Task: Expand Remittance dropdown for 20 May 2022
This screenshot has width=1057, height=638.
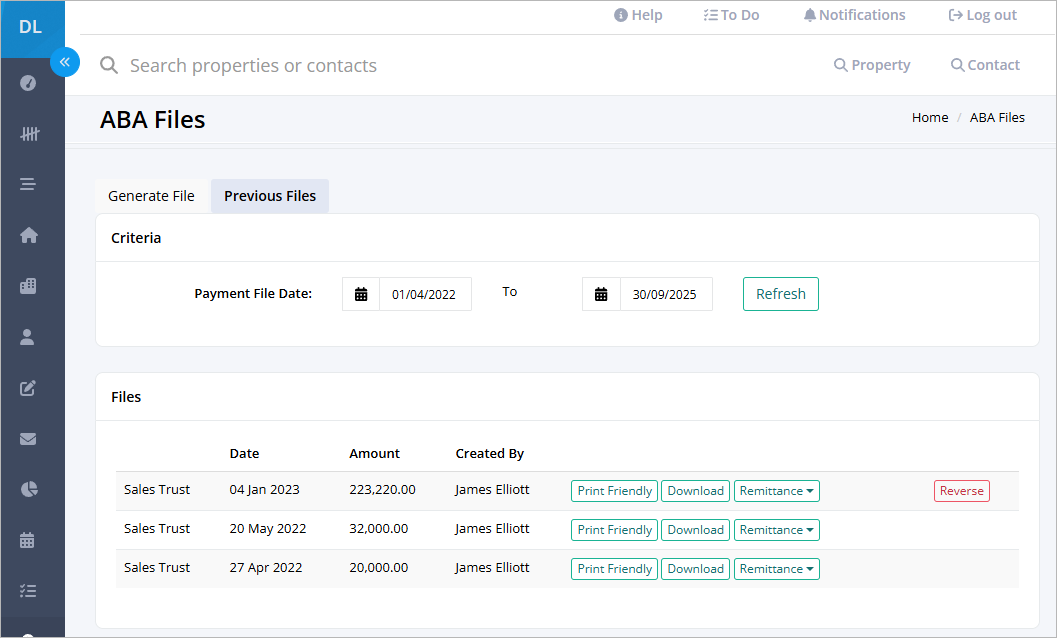Action: pos(777,530)
